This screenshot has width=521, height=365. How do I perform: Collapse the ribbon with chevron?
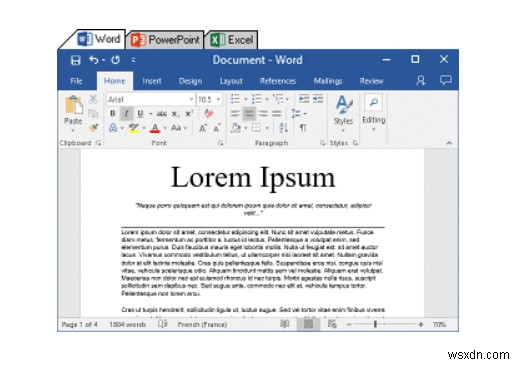[x=449, y=143]
